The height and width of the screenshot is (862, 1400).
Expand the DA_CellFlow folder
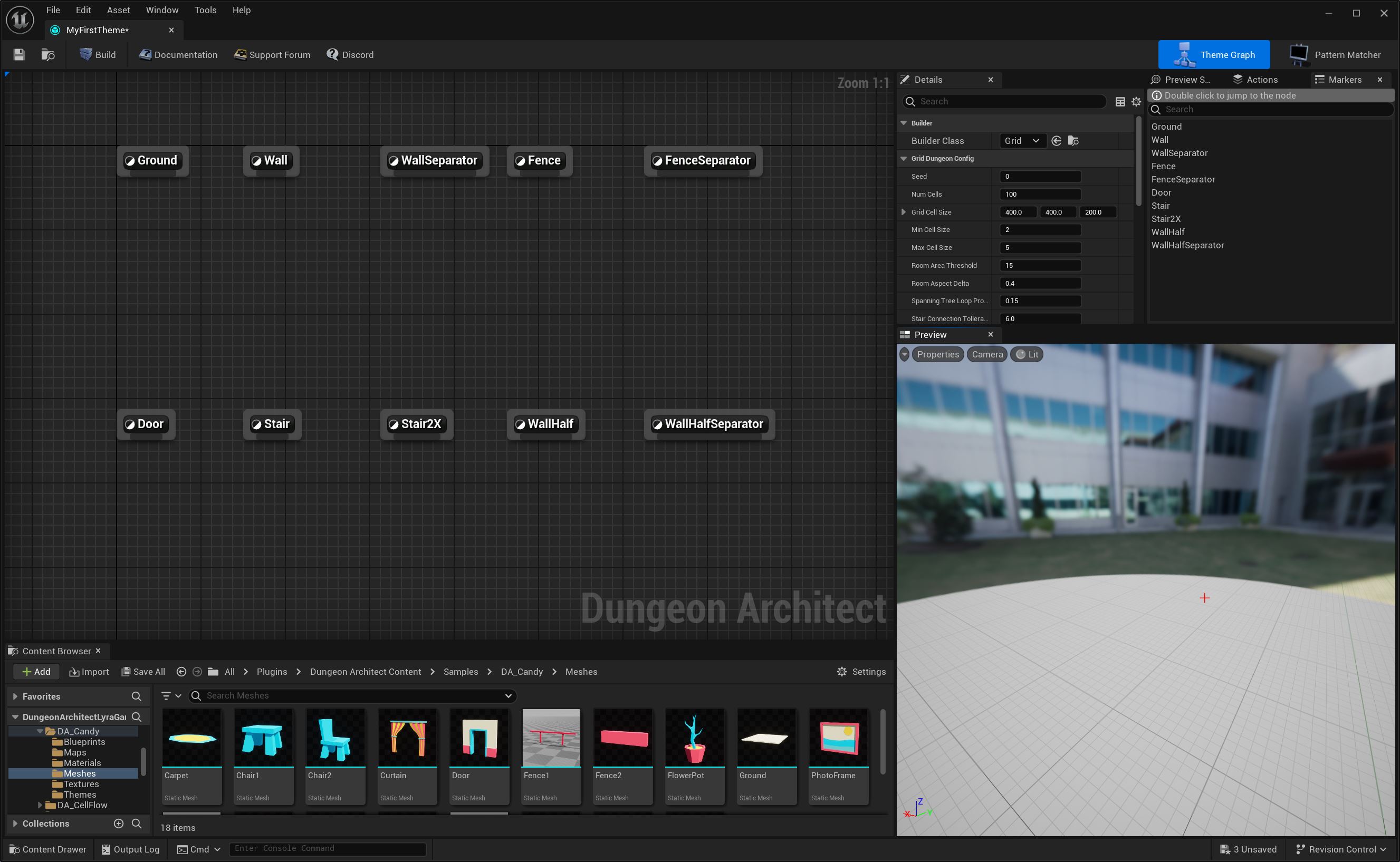(40, 806)
